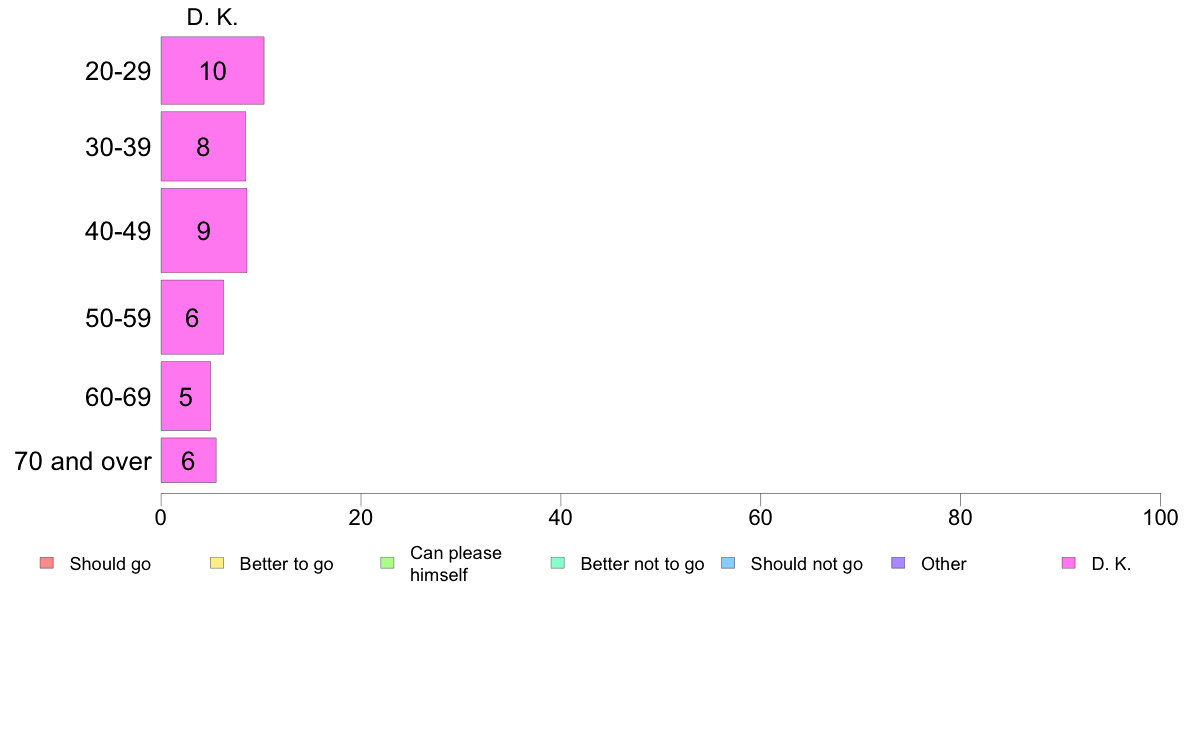The height and width of the screenshot is (736, 1188).
Task: Click the Other purple legend swatch
Action: point(899,563)
